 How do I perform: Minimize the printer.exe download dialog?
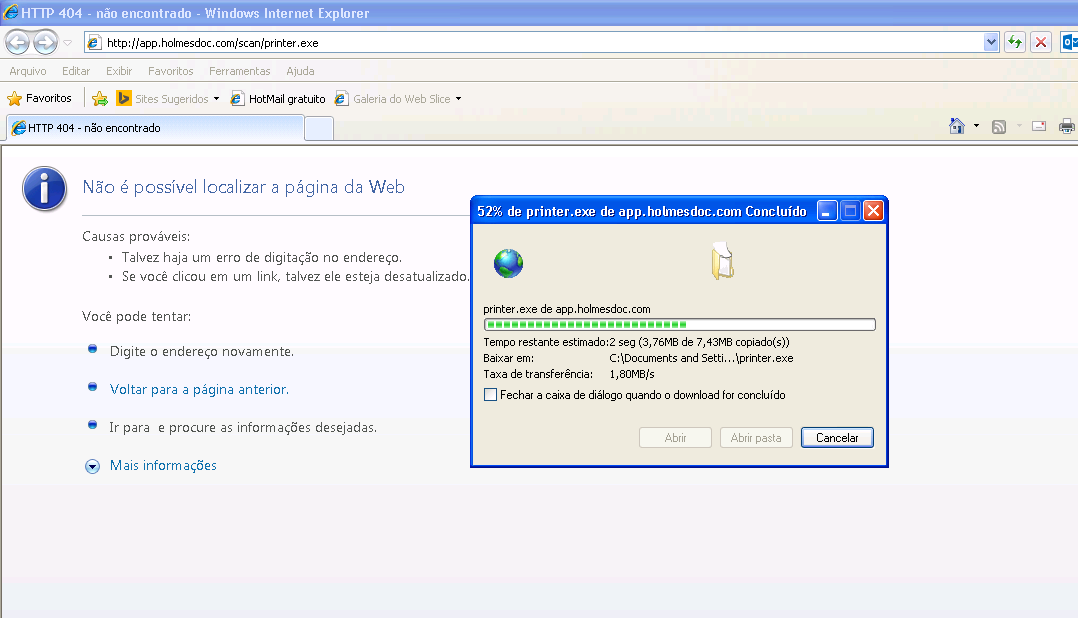827,211
